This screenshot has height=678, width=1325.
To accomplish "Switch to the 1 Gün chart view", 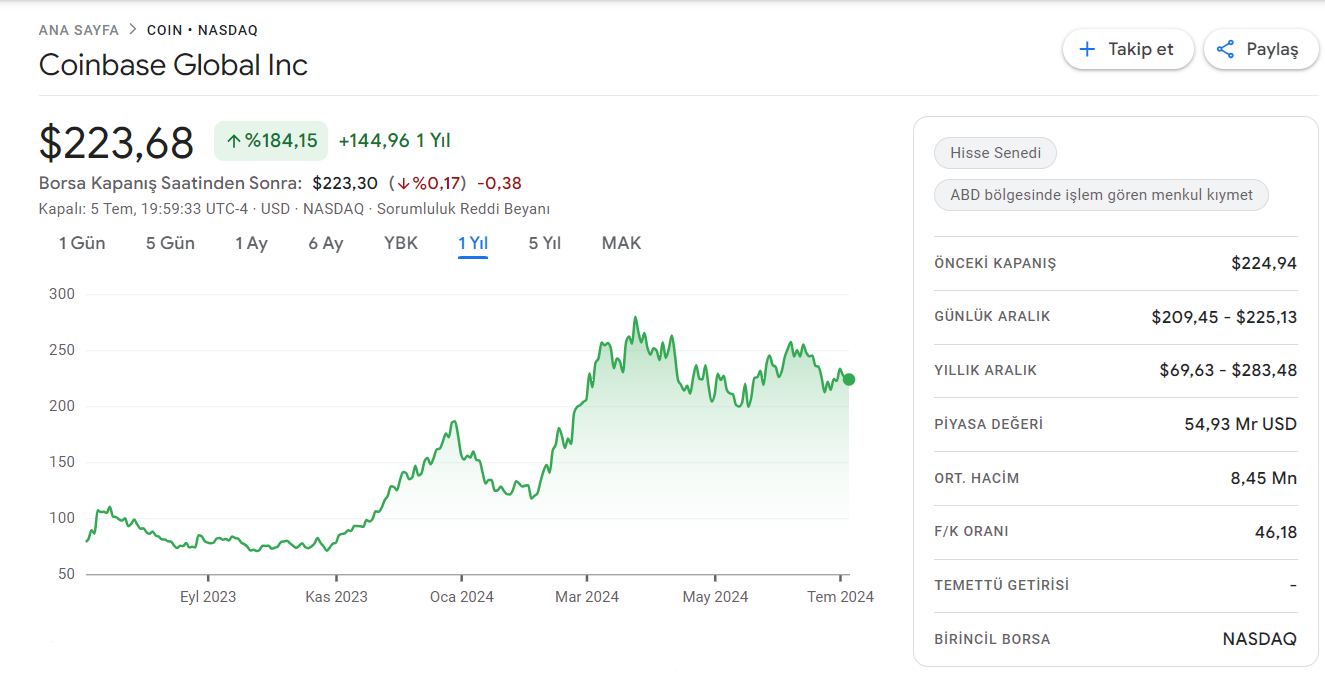I will [80, 242].
